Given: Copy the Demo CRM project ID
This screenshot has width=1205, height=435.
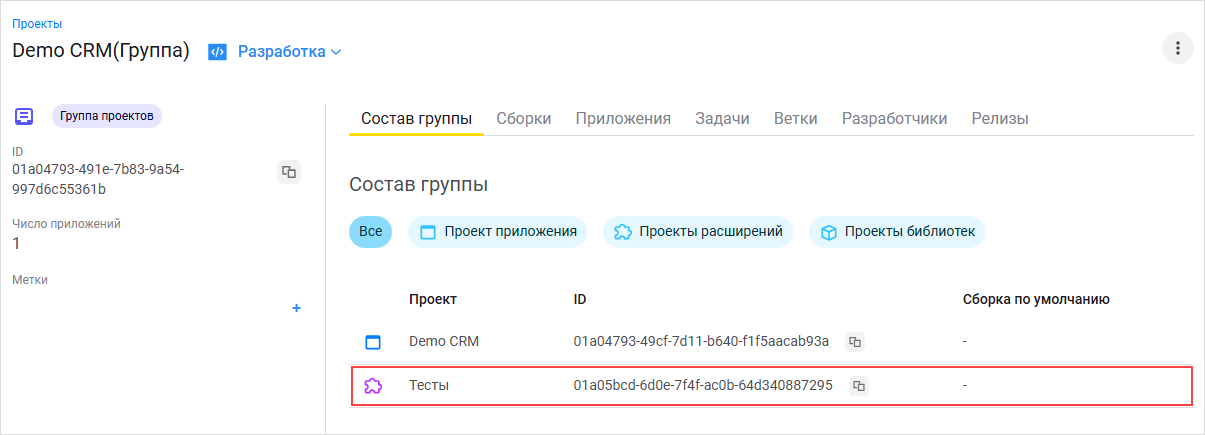Looking at the screenshot, I should (x=855, y=342).
